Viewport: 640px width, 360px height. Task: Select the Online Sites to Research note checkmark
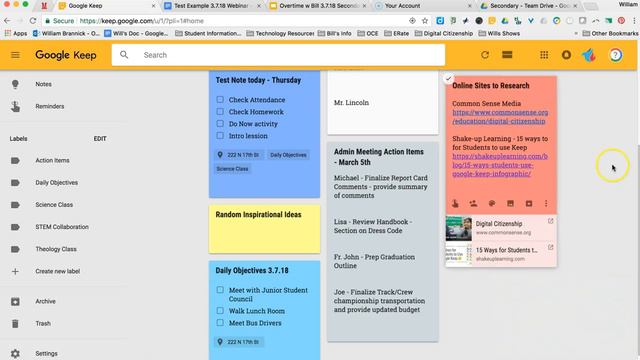coord(448,78)
